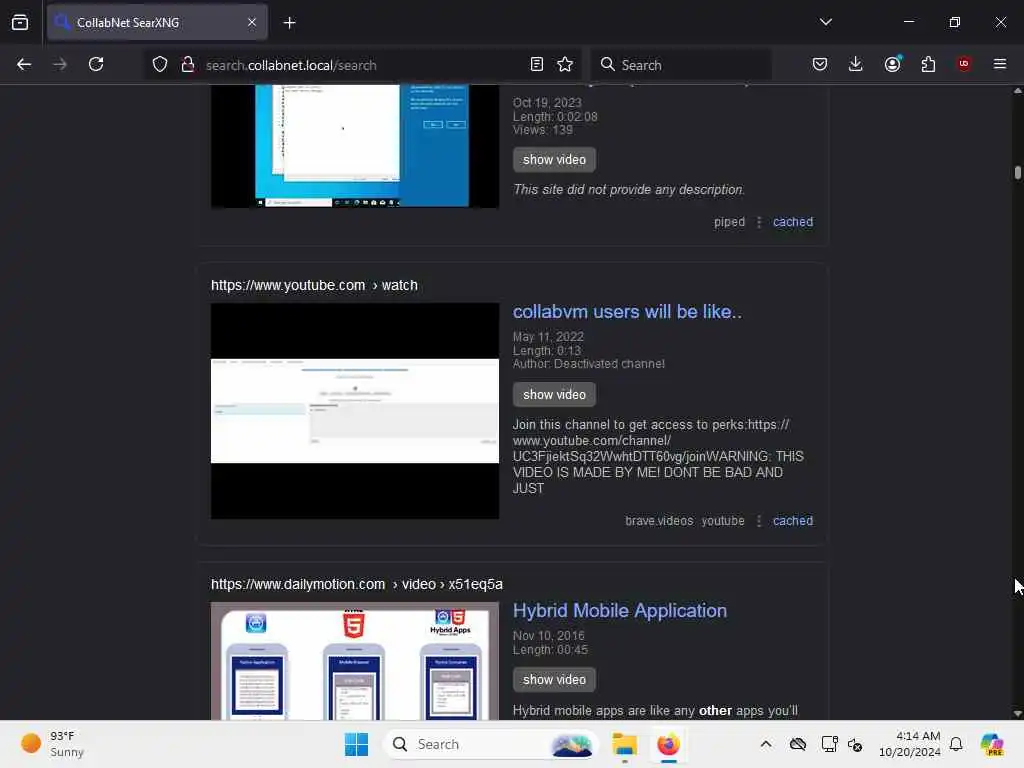Viewport: 1024px width, 768px height.
Task: Open the Hybrid Mobile Application thumbnail
Action: (x=355, y=661)
